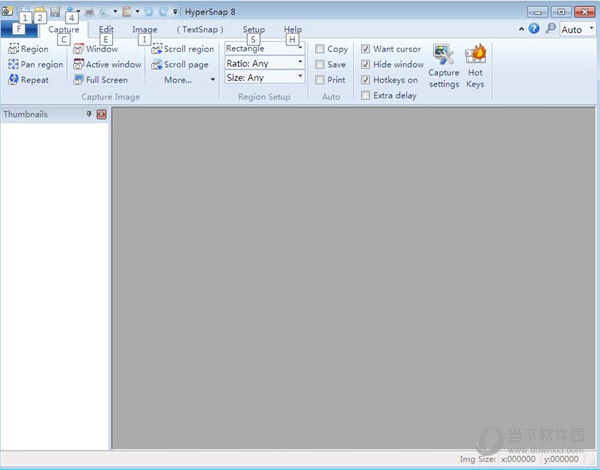Click the Thumbnails panel title
Screen dimensions: 600x470
click(26, 114)
